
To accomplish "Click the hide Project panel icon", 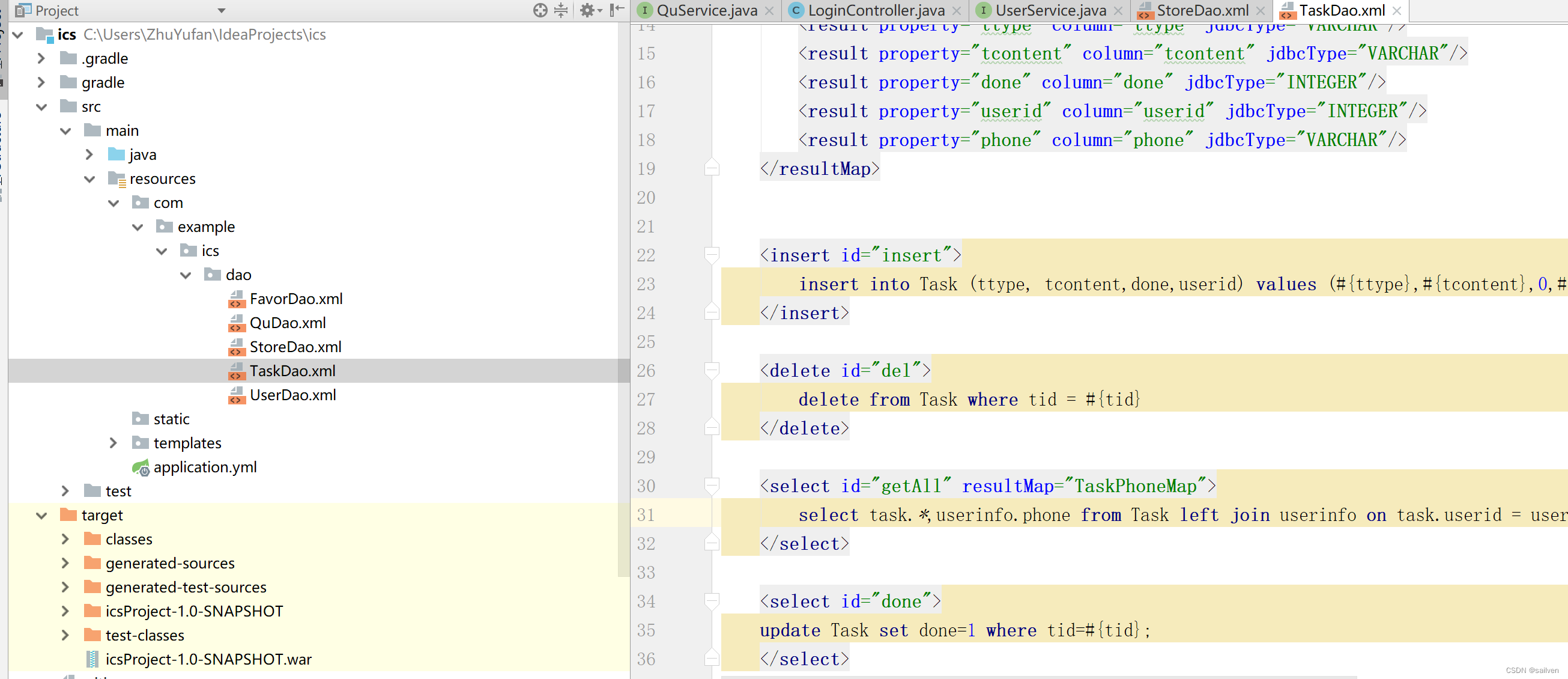I will point(617,10).
